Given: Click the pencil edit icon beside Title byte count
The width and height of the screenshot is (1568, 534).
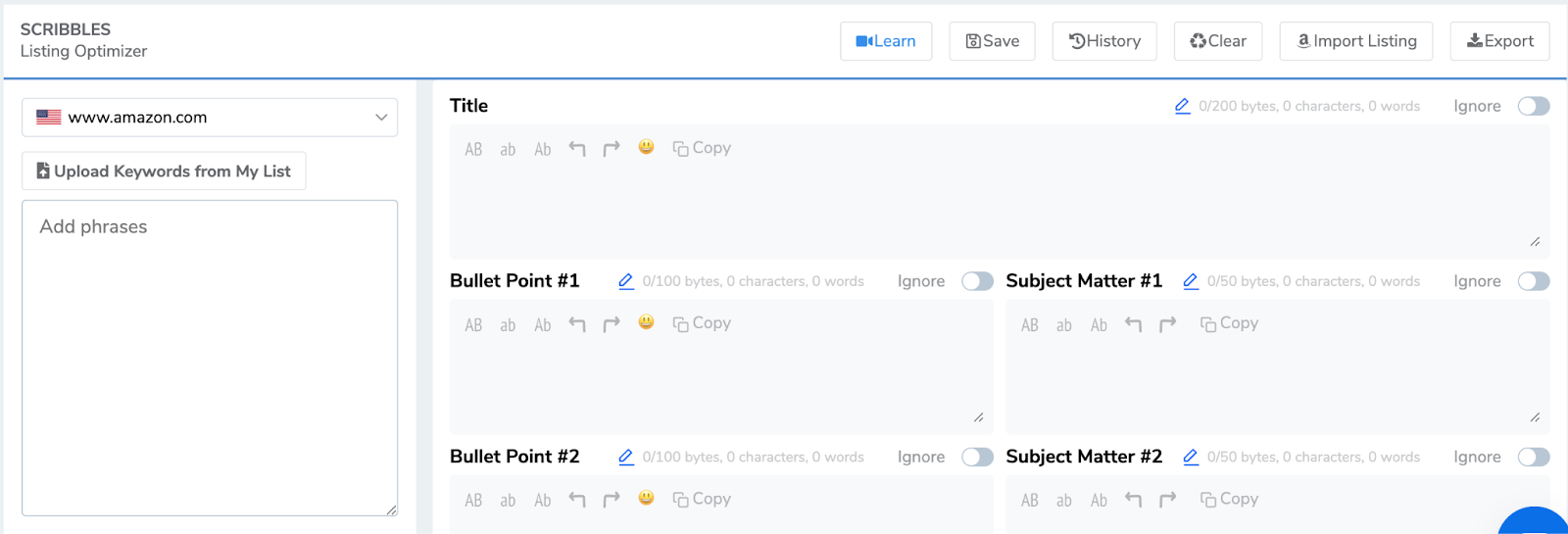Looking at the screenshot, I should pos(1183,106).
